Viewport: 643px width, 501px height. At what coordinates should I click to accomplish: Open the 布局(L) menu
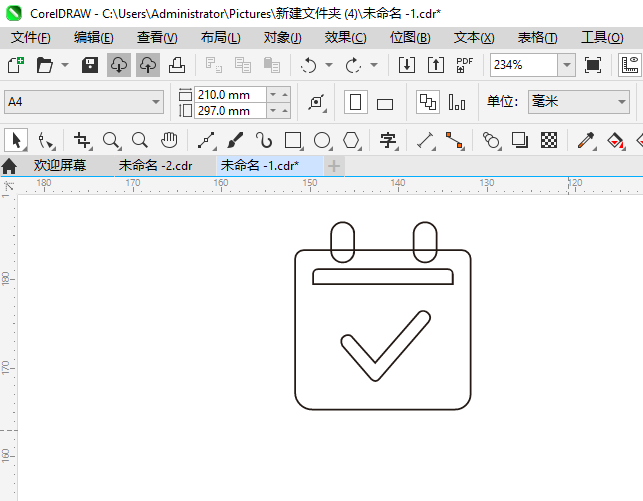(x=220, y=38)
